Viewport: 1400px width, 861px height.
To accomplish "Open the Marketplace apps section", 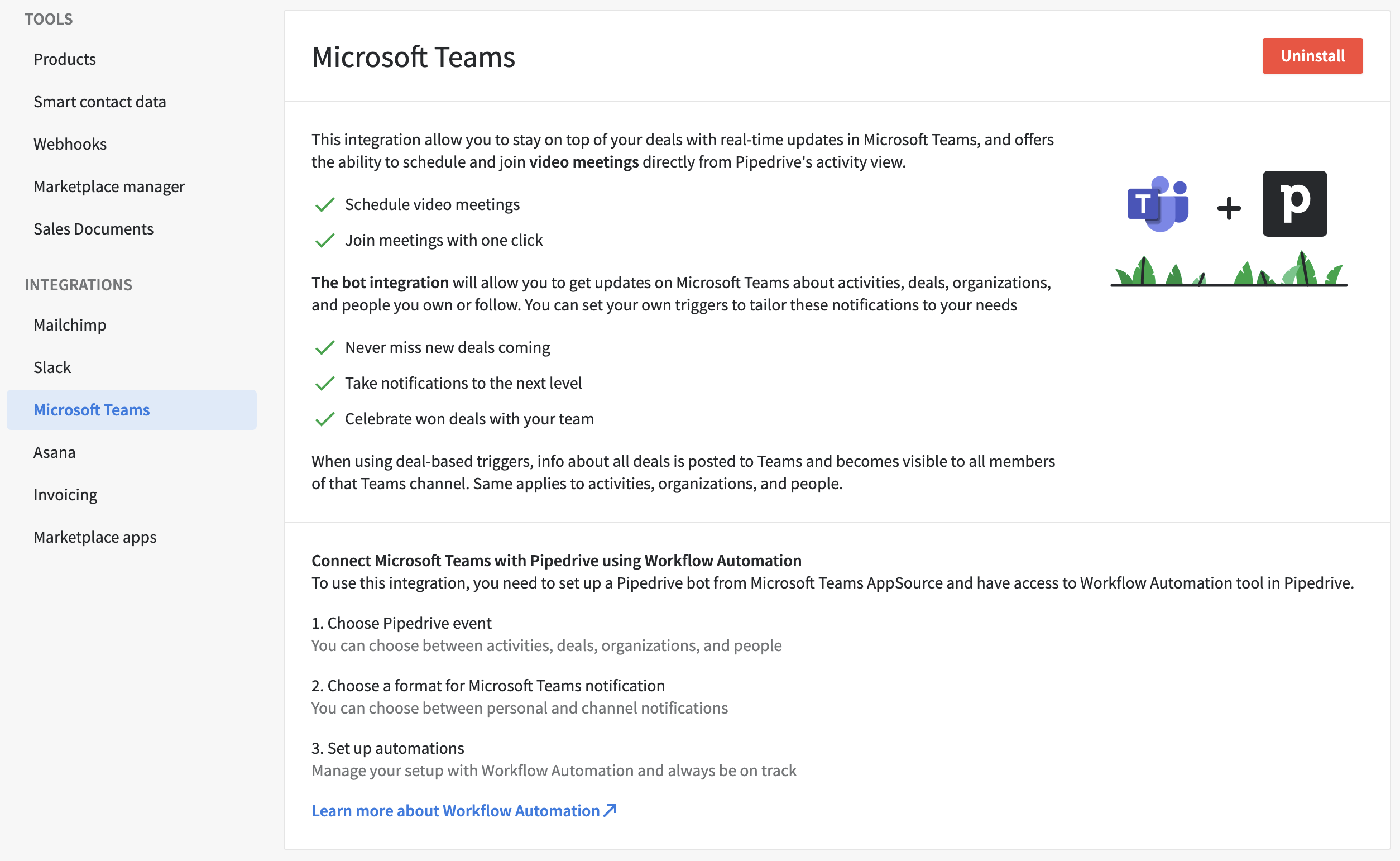I will tap(95, 536).
